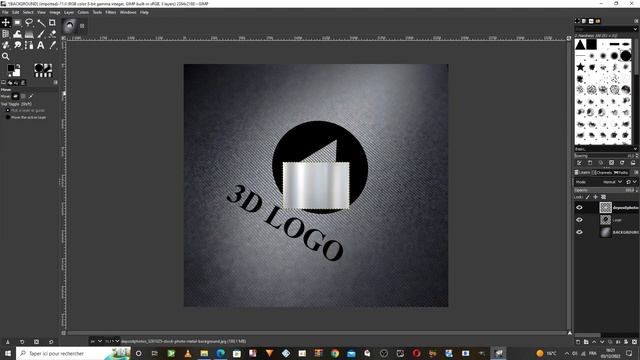
Task: Open the active pattern indicator
Action: tap(48, 67)
